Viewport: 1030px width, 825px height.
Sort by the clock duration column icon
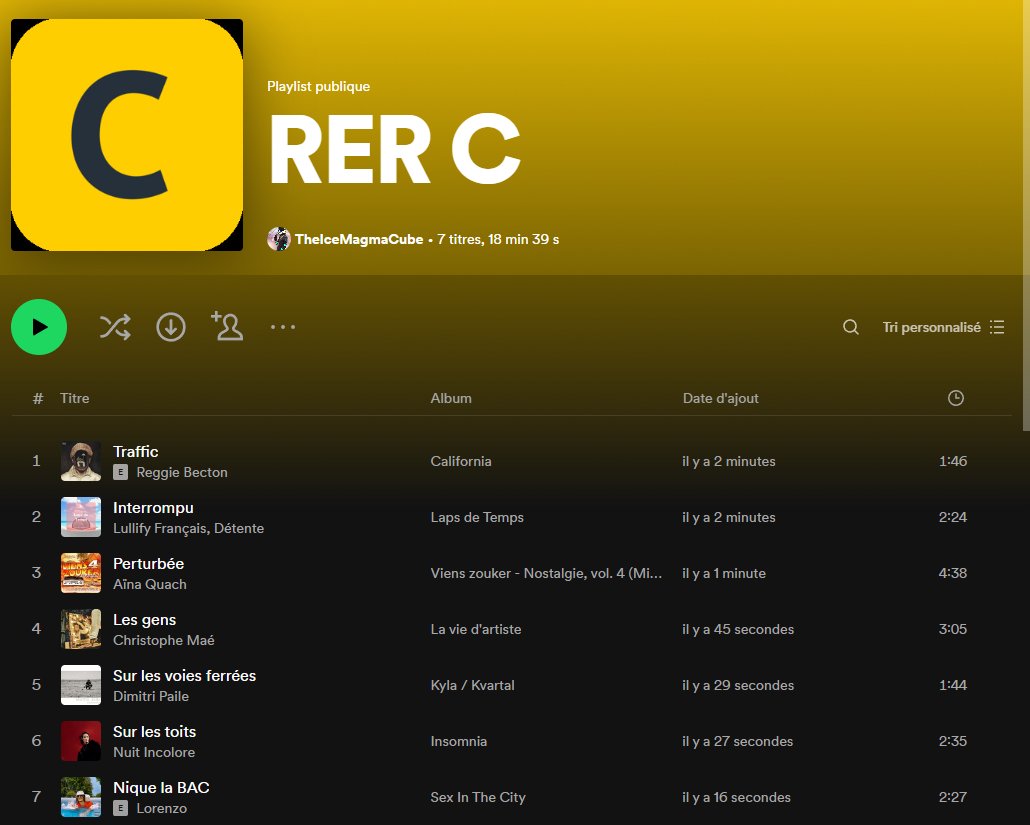(x=956, y=398)
